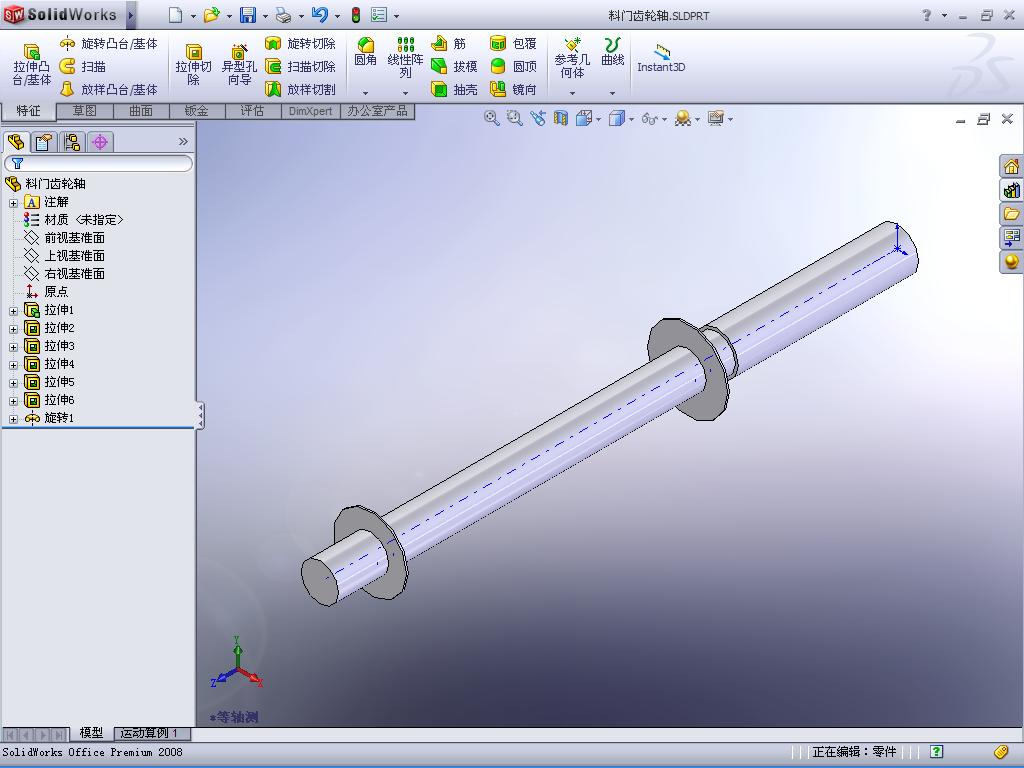Screen dimensions: 1024x768
Task: Switch to the Motion Study 1 (运动算例 1) tab
Action: click(x=152, y=733)
